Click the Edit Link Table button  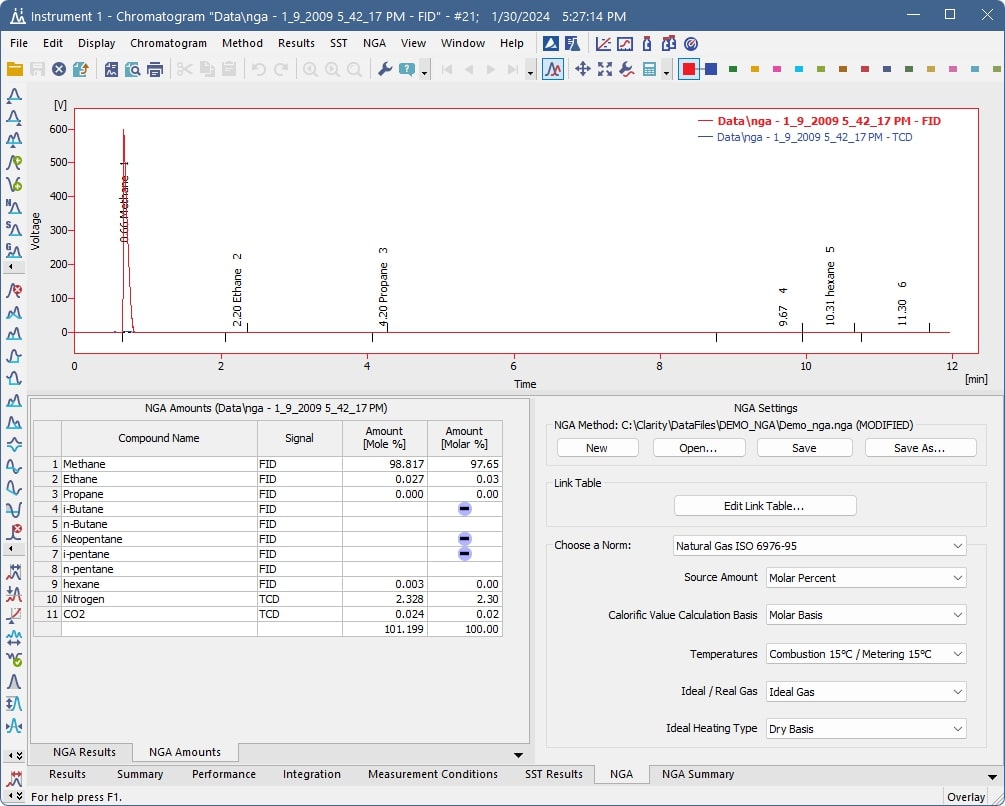pyautogui.click(x=765, y=506)
